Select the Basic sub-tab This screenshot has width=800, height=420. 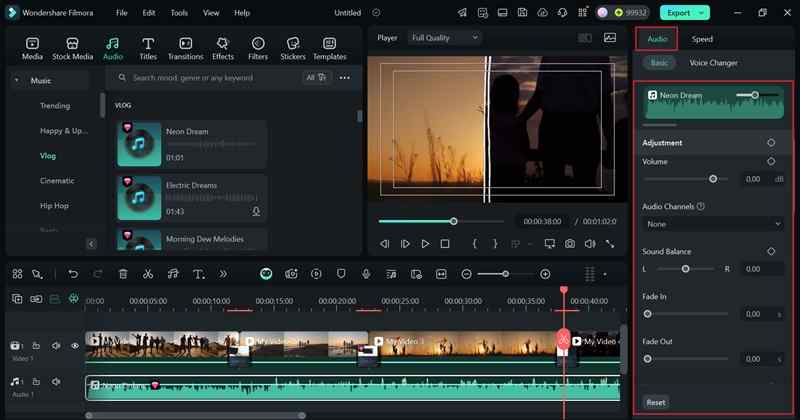pyautogui.click(x=659, y=63)
